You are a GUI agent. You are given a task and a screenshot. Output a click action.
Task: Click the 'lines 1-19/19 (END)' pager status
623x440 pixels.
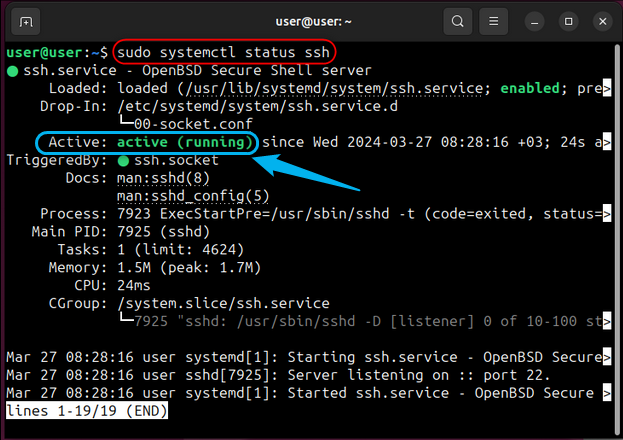(x=87, y=411)
